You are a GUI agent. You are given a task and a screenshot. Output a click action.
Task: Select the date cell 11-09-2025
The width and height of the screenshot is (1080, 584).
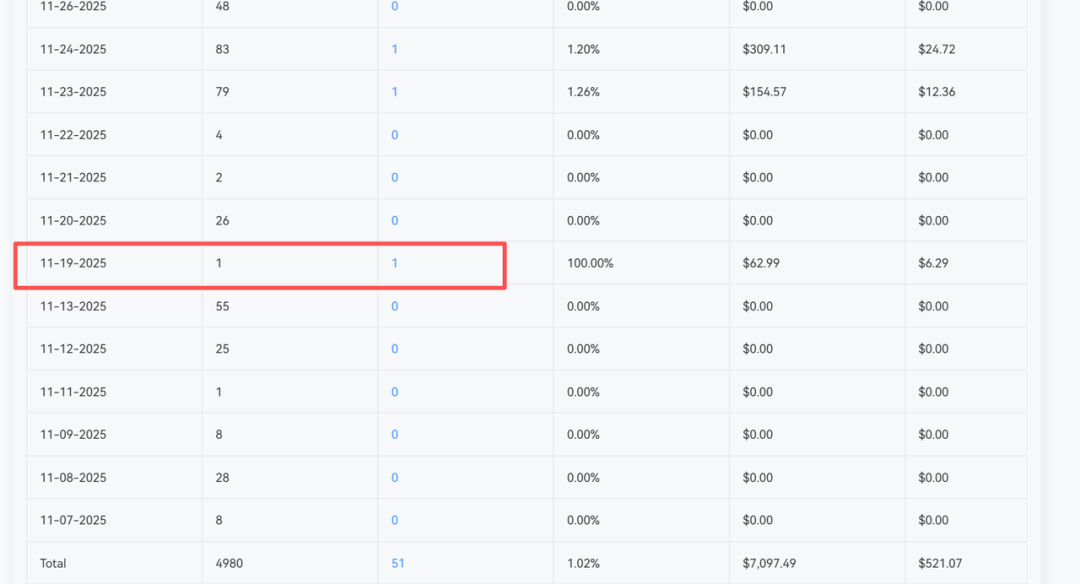[x=73, y=435]
